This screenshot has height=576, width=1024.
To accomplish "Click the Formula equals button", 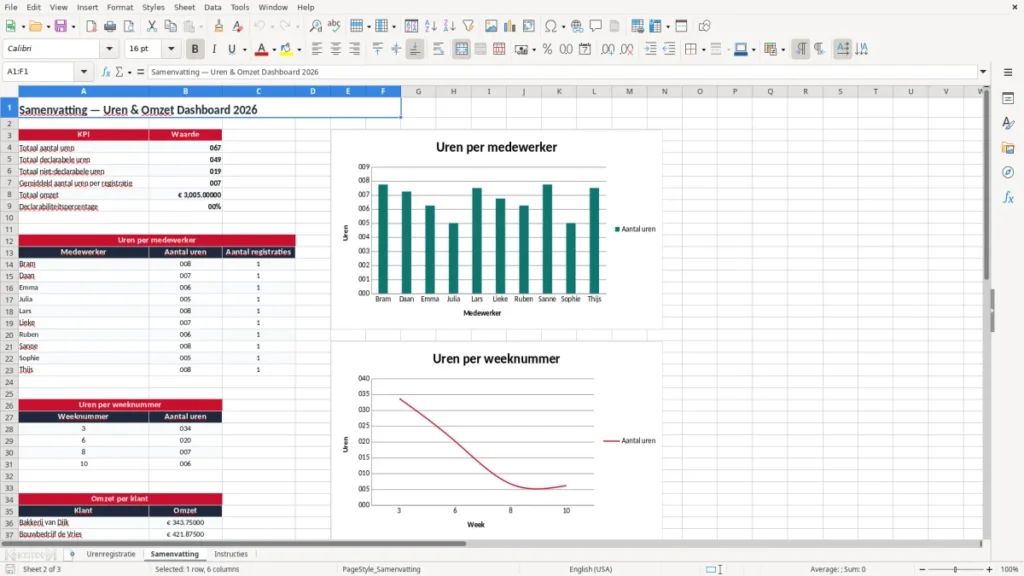I will tap(140, 72).
